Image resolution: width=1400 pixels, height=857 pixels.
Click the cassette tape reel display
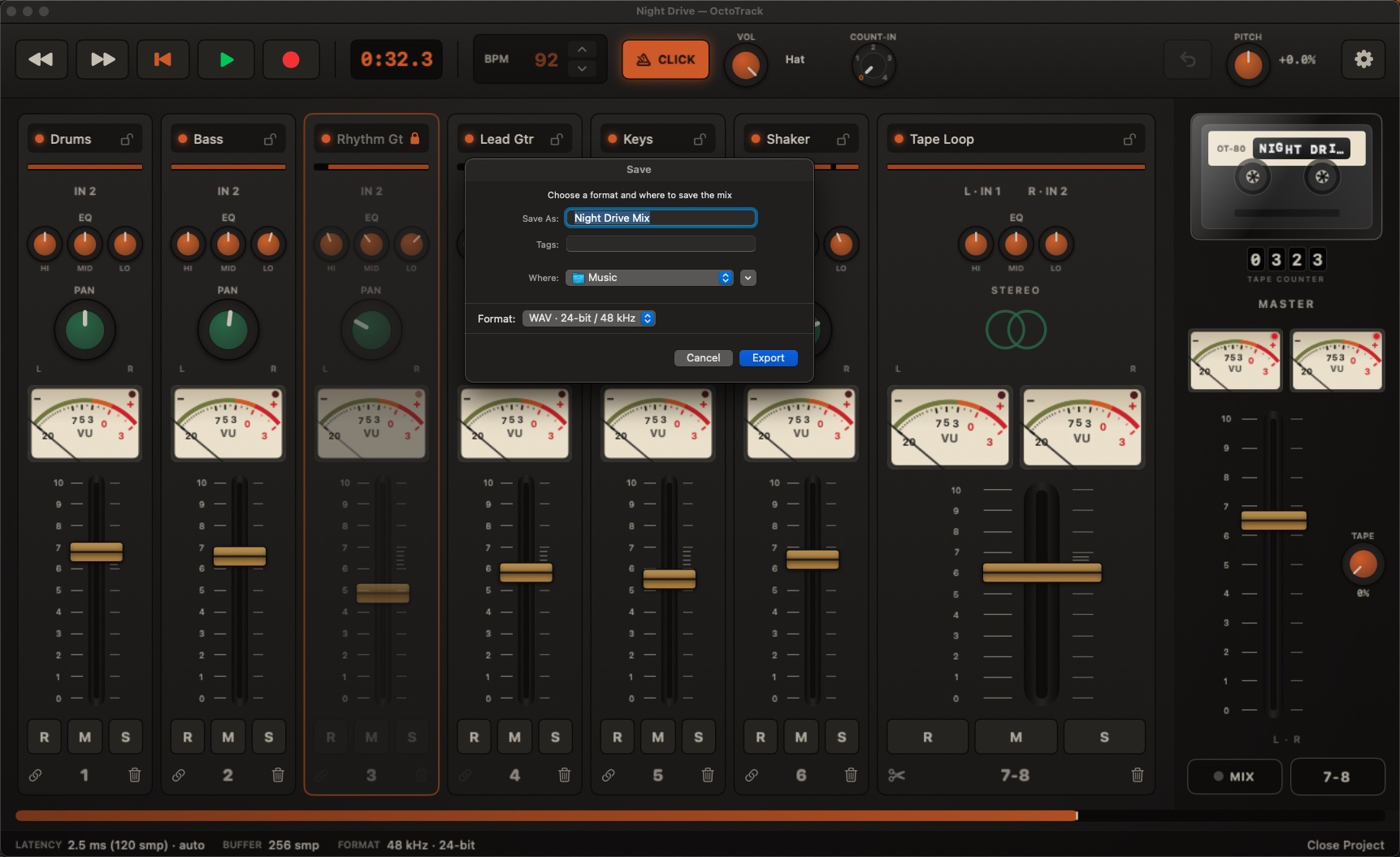(1286, 177)
